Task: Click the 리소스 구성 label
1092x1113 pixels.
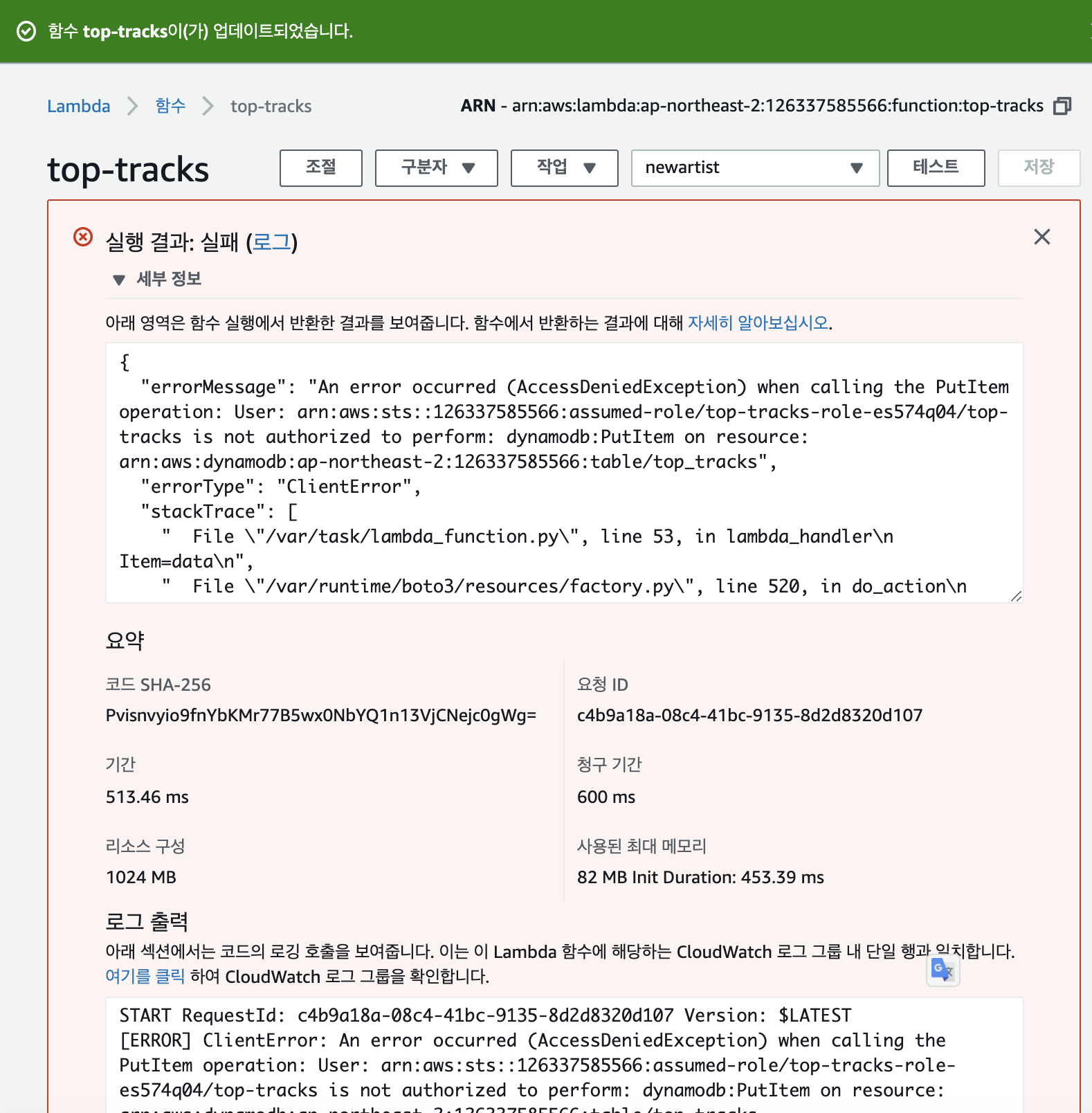Action: 145,847
